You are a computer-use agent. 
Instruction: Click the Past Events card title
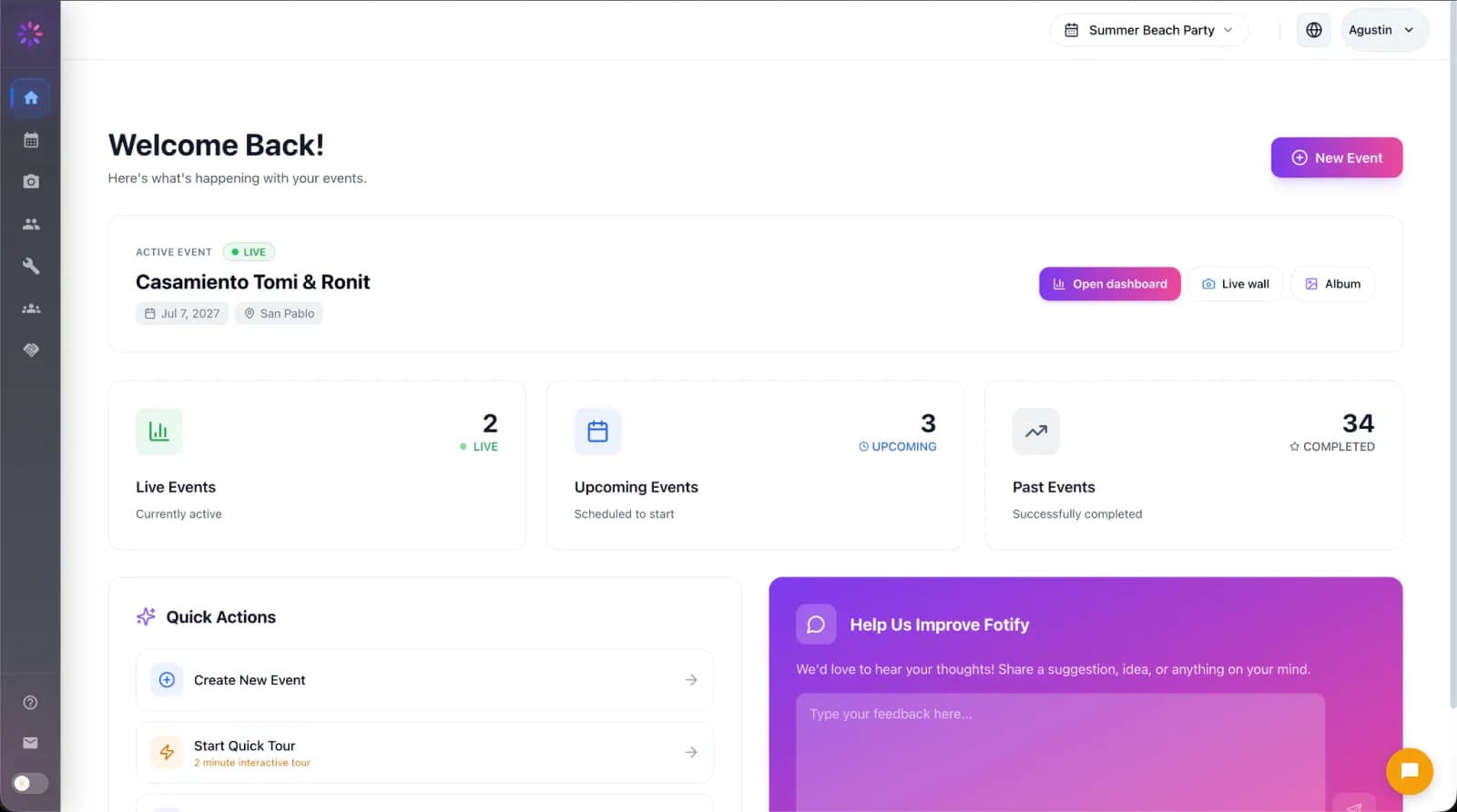[1054, 487]
